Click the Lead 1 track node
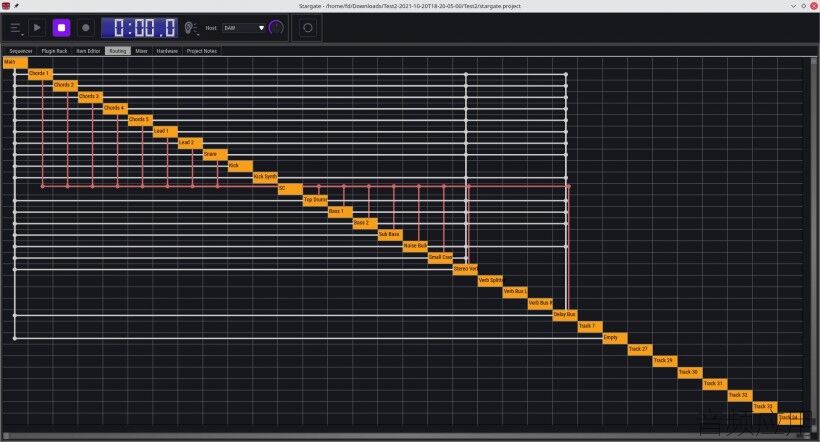 pyautogui.click(x=165, y=132)
